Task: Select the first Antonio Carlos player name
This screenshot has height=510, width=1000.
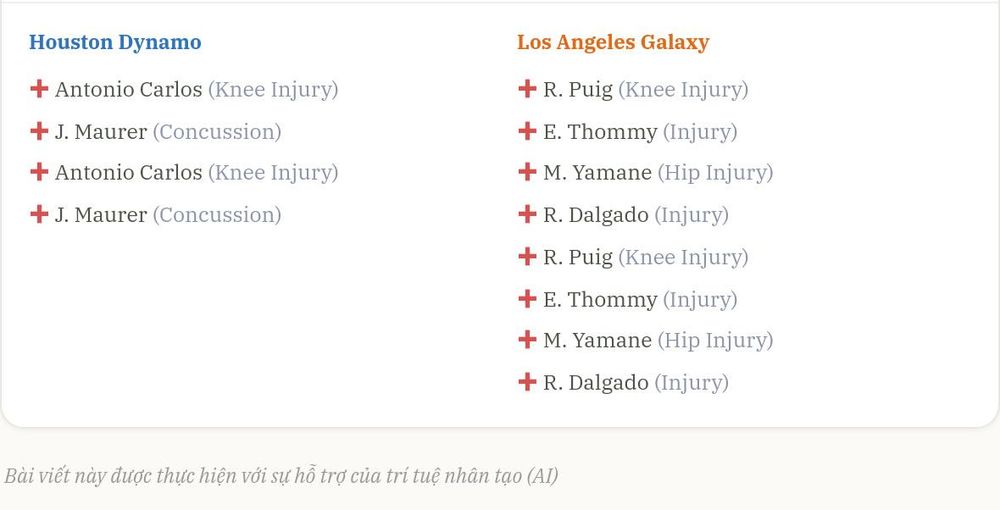Action: (129, 89)
